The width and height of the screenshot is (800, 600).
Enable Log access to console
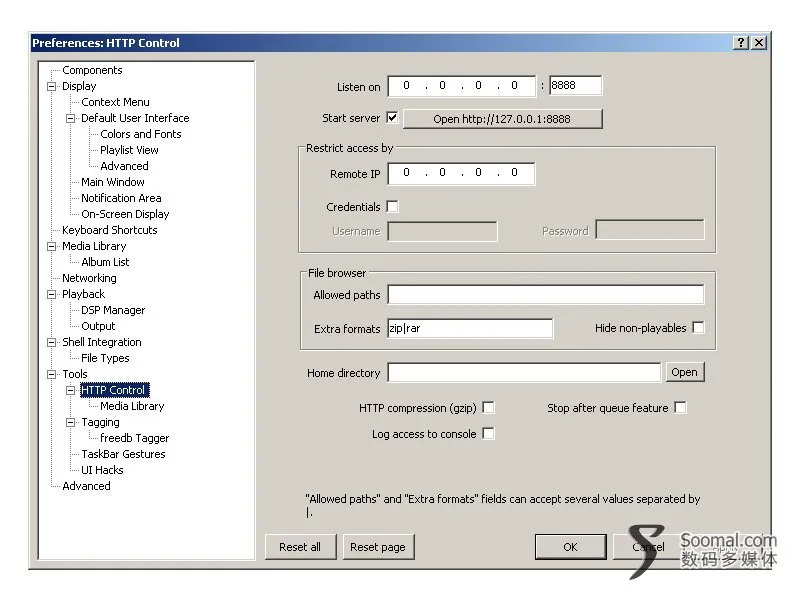pos(488,434)
